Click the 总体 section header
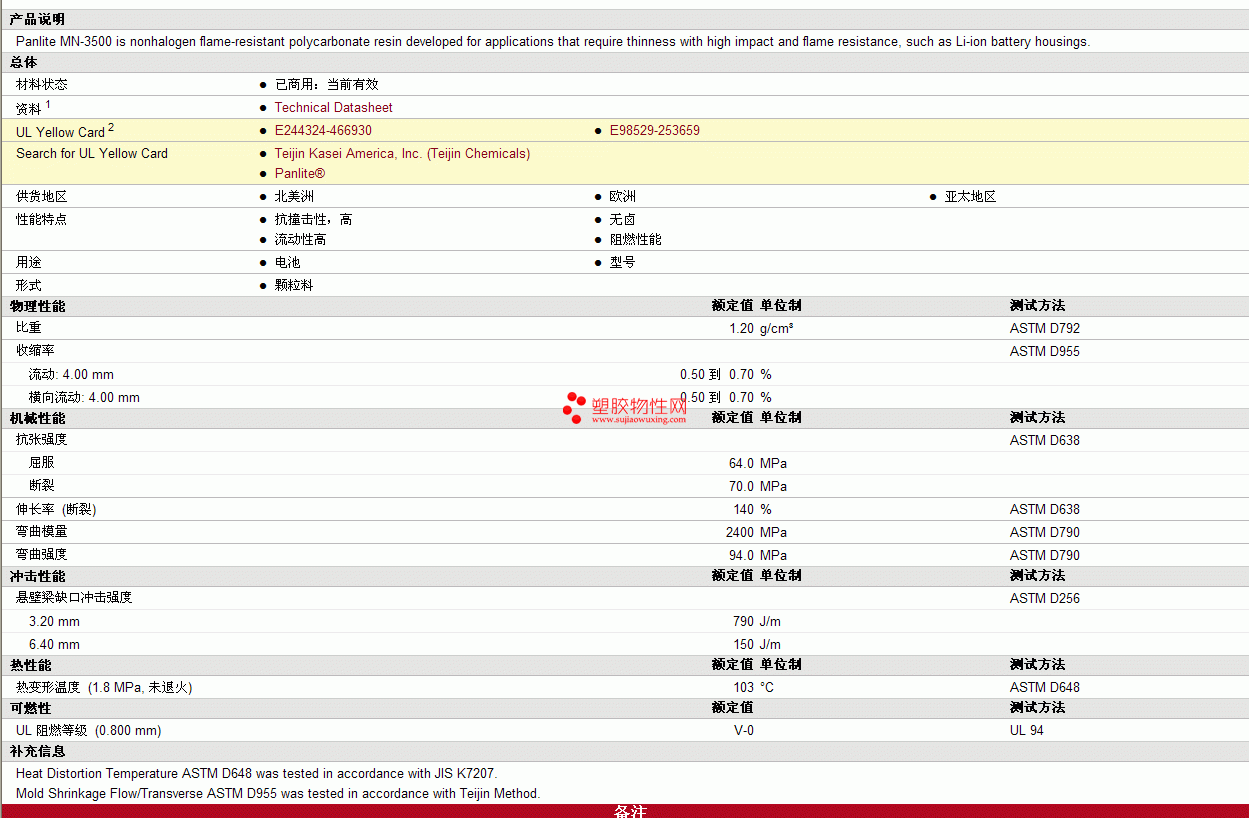Viewport: 1249px width, 818px height. point(23,62)
